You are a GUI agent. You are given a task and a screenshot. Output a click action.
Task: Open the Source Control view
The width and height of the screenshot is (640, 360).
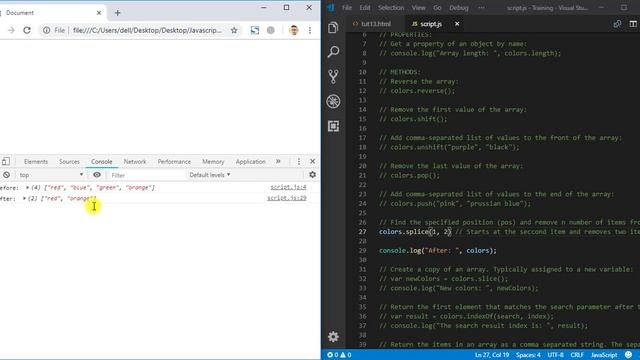[x=333, y=76]
